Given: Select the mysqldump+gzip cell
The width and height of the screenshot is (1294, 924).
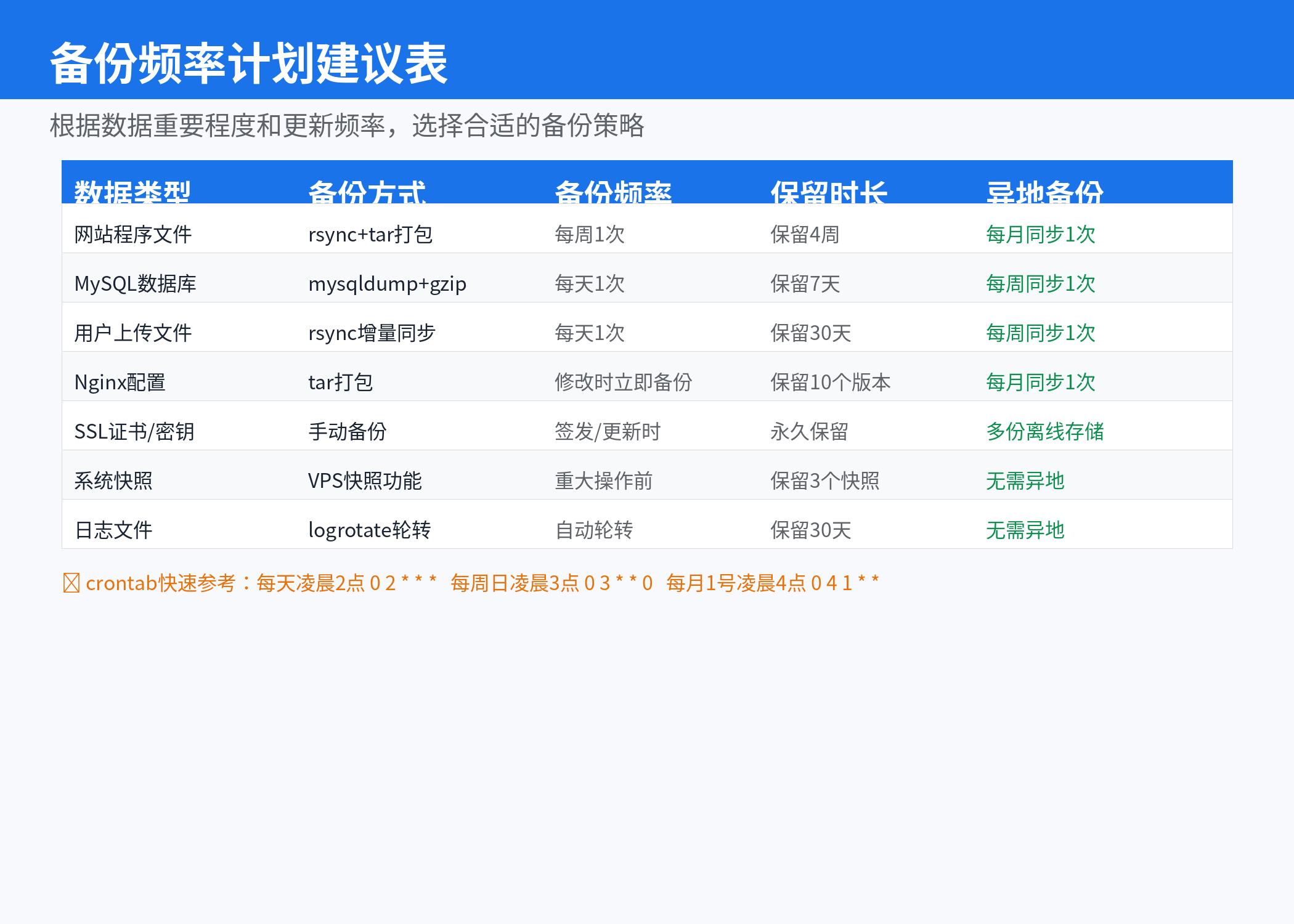Looking at the screenshot, I should pyautogui.click(x=387, y=284).
